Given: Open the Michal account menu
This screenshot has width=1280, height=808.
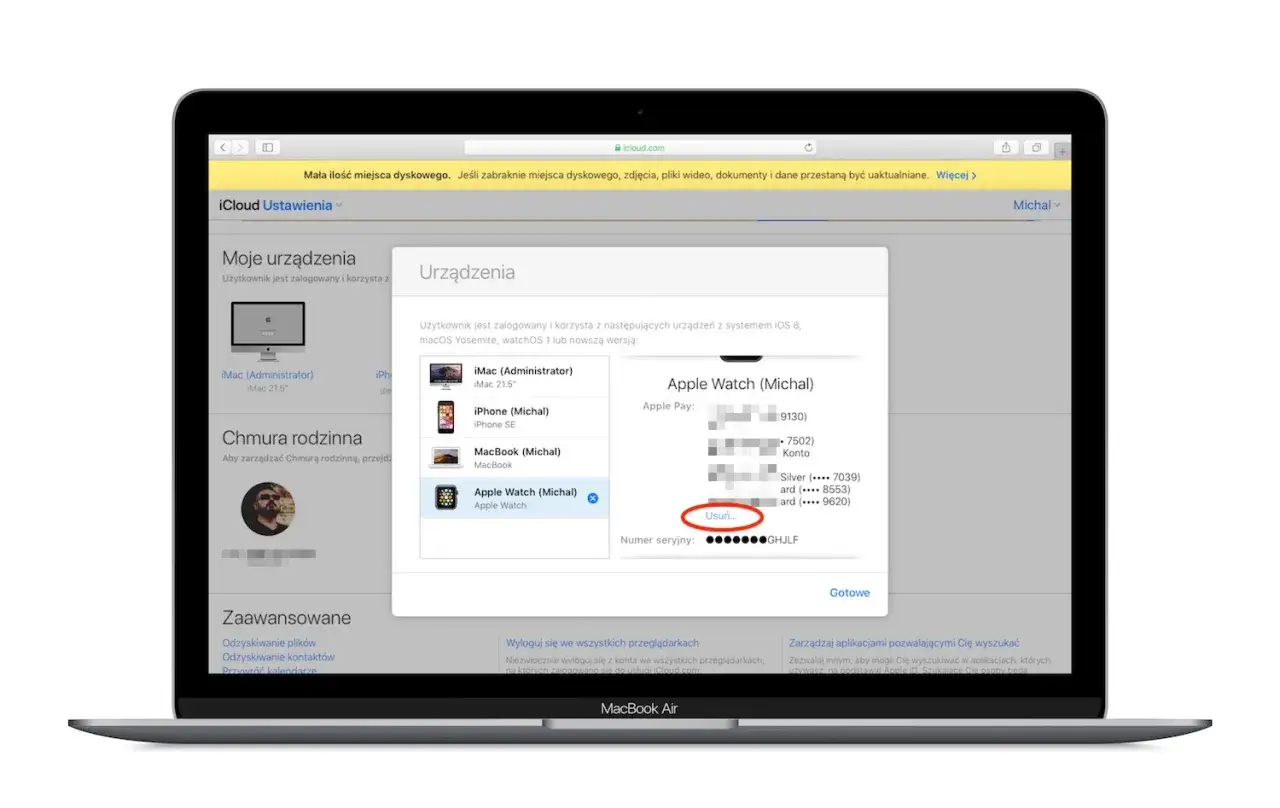Looking at the screenshot, I should (x=1037, y=205).
